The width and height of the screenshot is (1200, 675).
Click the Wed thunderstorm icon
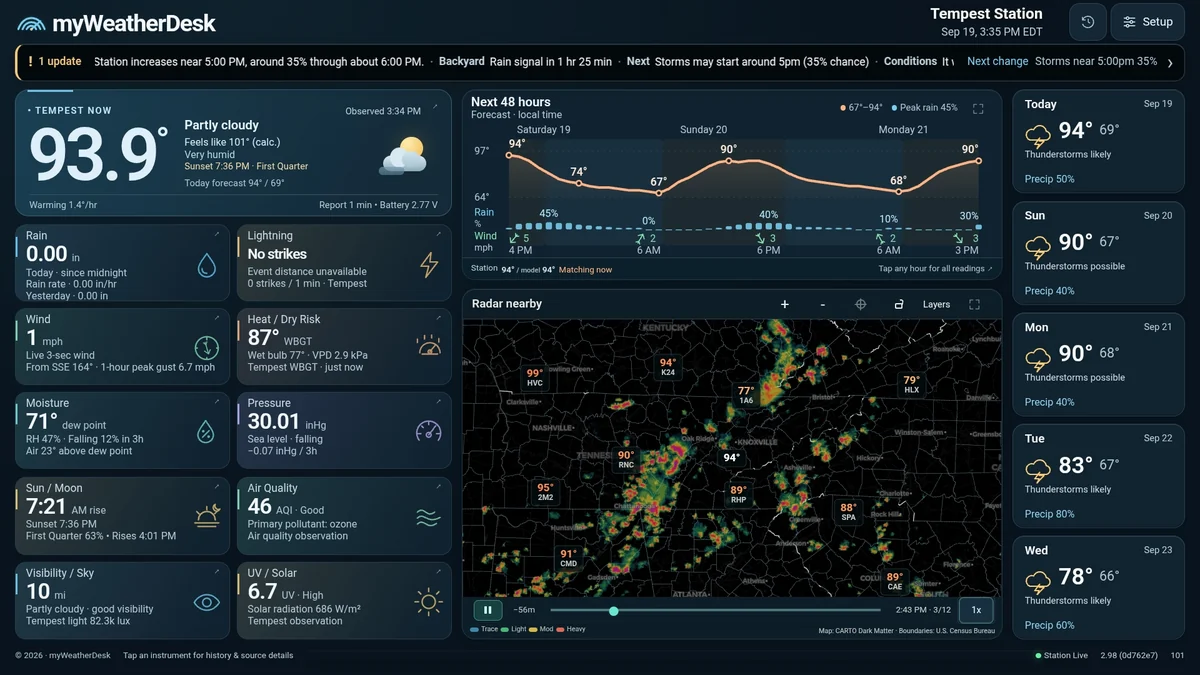coord(1038,581)
